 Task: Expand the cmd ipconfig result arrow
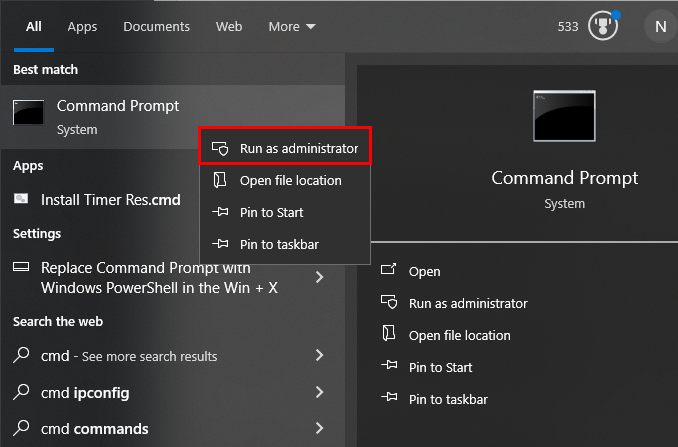tap(319, 392)
